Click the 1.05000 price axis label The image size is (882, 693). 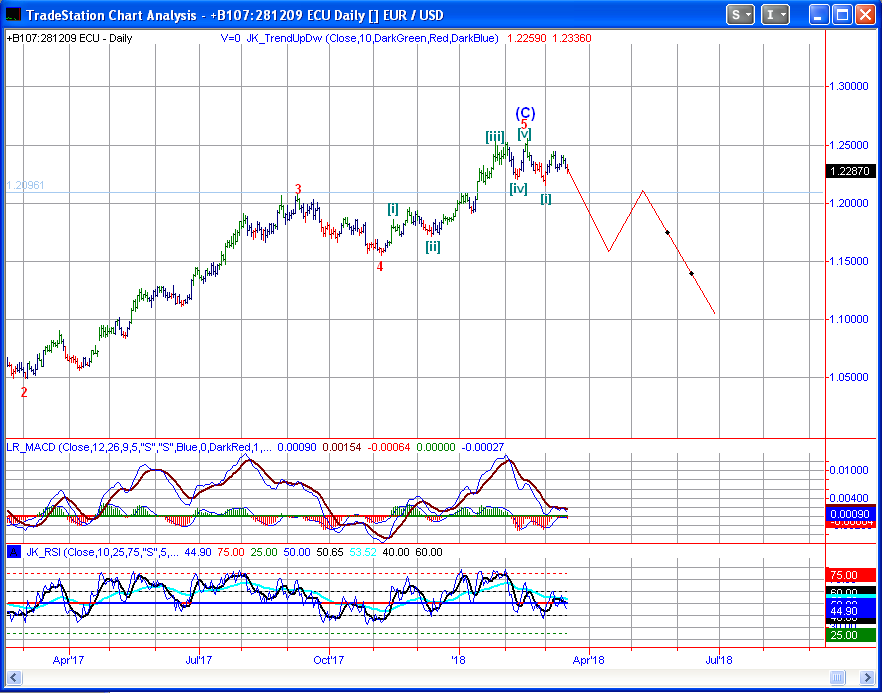click(849, 377)
